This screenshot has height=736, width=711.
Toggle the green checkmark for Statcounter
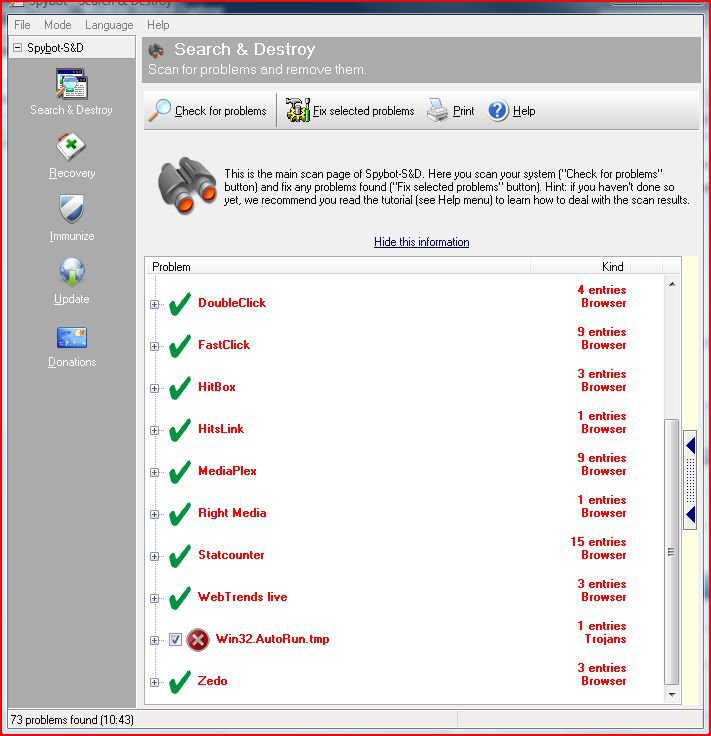(x=180, y=556)
